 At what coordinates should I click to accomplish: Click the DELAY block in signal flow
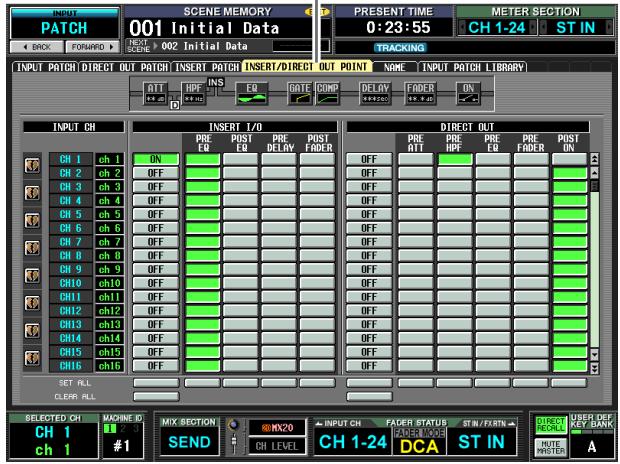click(375, 93)
